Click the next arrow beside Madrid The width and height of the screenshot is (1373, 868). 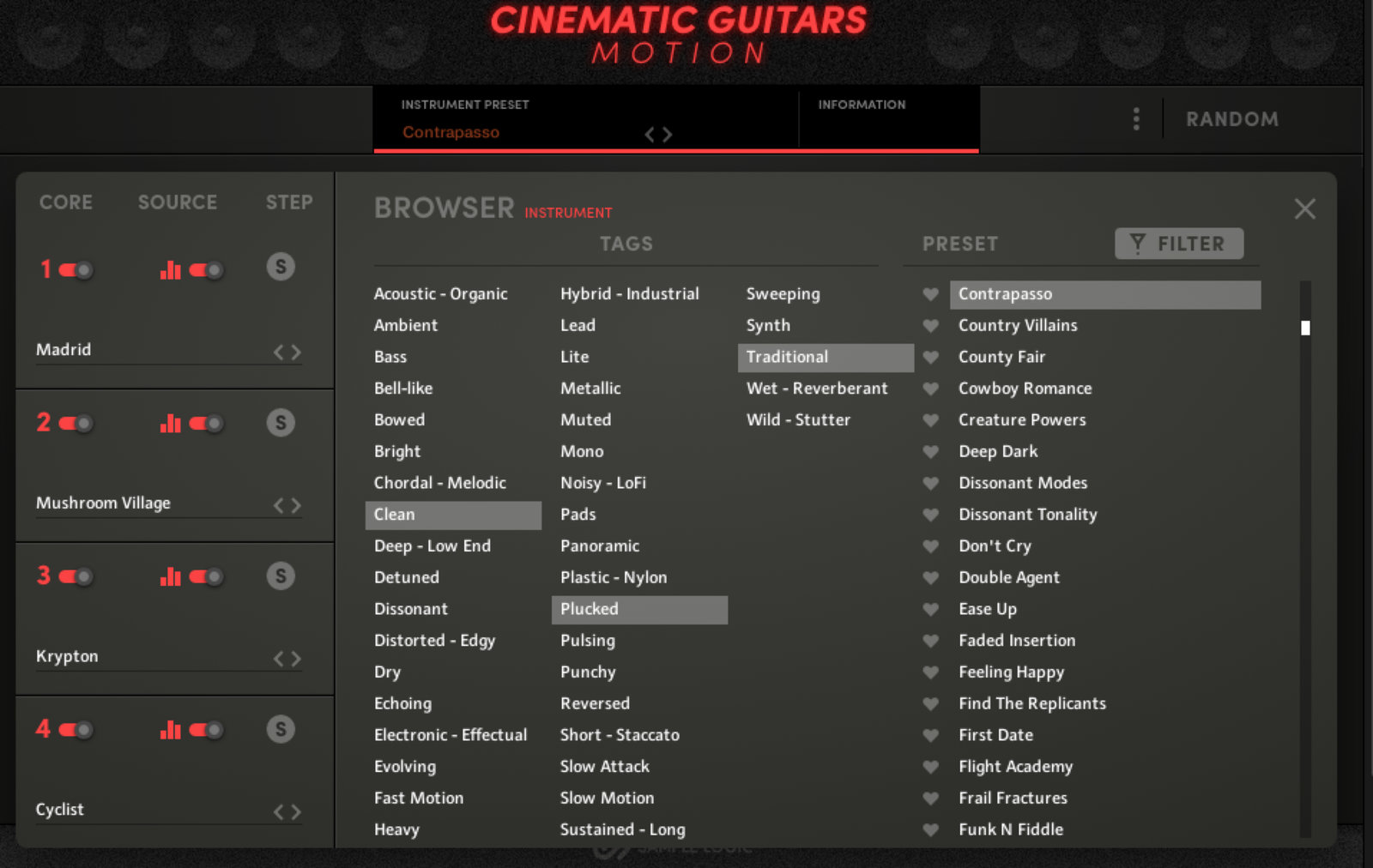pyautogui.click(x=298, y=350)
